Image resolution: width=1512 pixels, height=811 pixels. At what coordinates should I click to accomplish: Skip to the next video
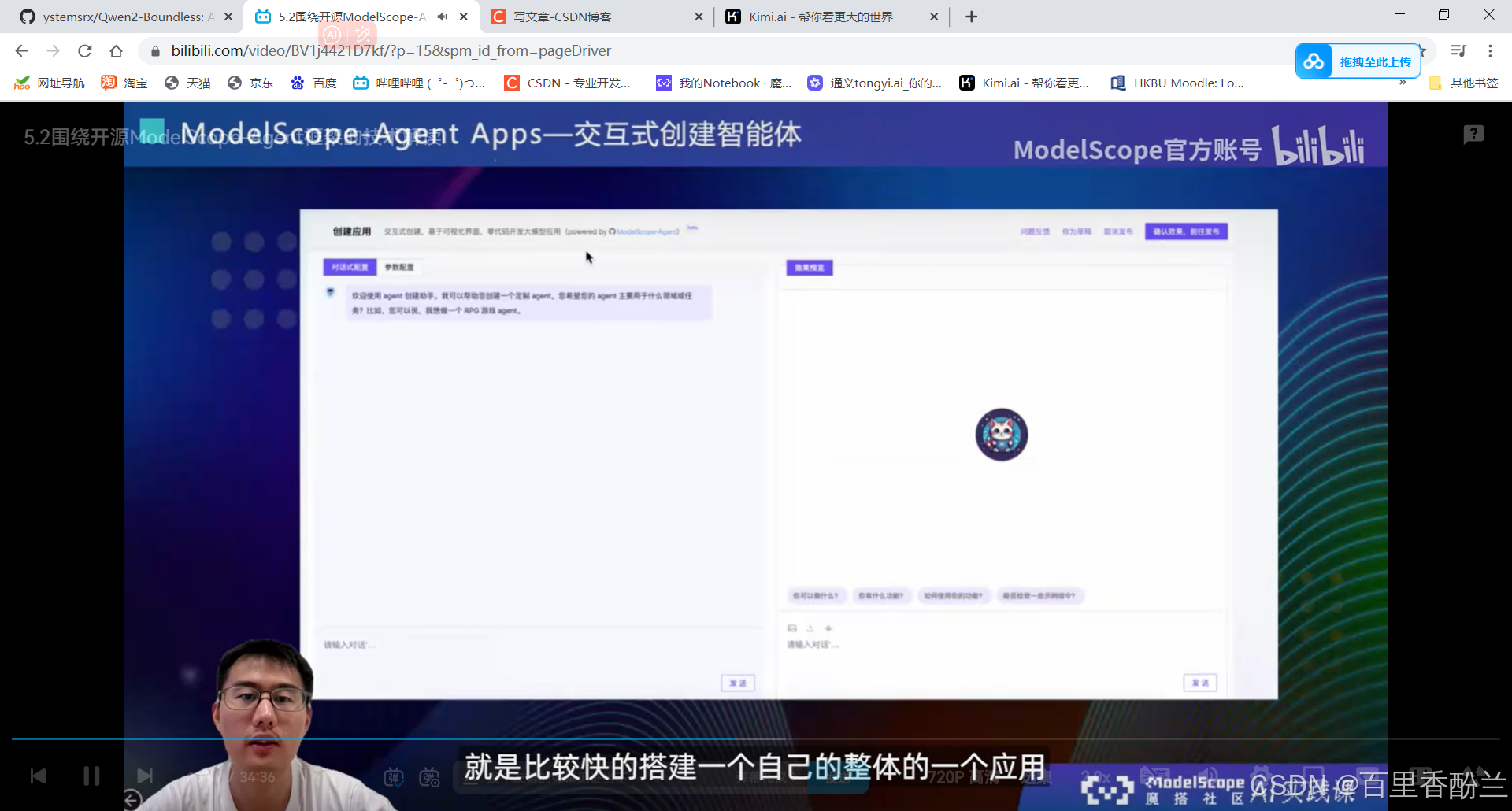click(x=145, y=776)
